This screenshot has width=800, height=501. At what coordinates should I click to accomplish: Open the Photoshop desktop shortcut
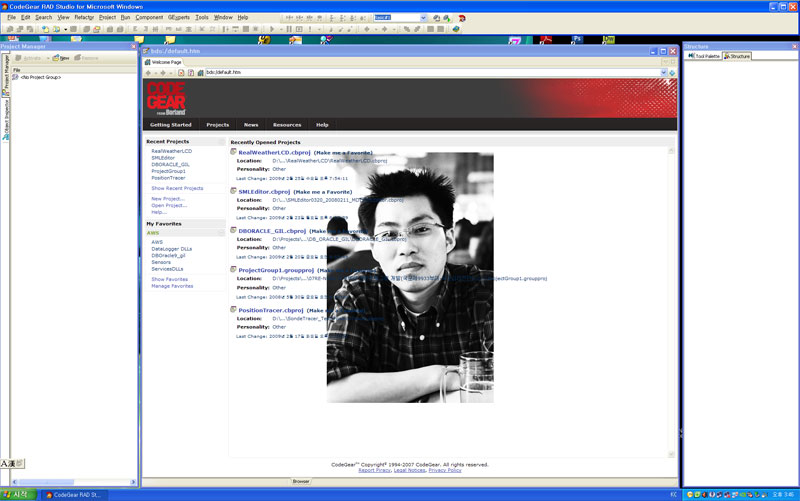[577, 40]
